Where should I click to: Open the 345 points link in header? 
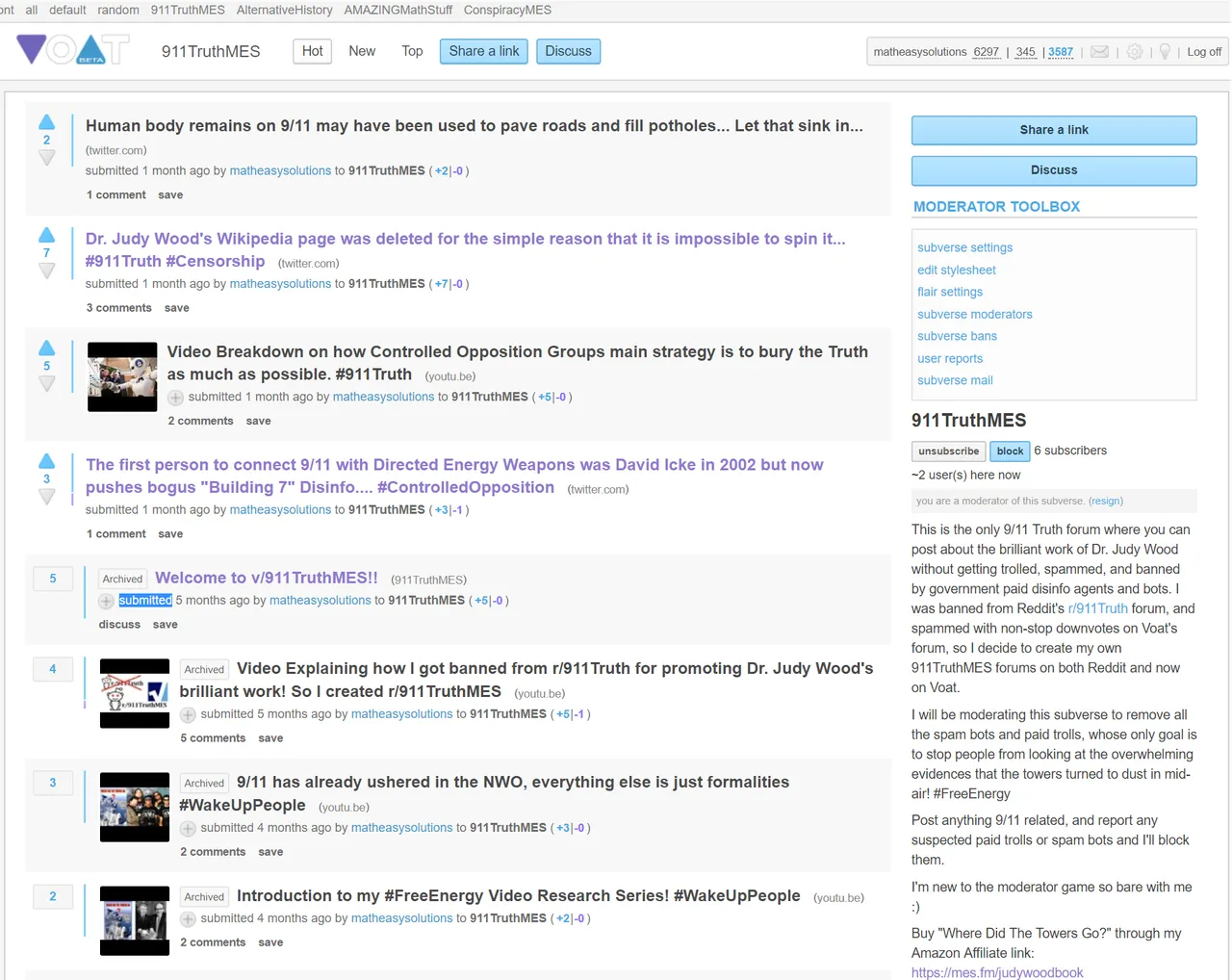[x=1025, y=52]
